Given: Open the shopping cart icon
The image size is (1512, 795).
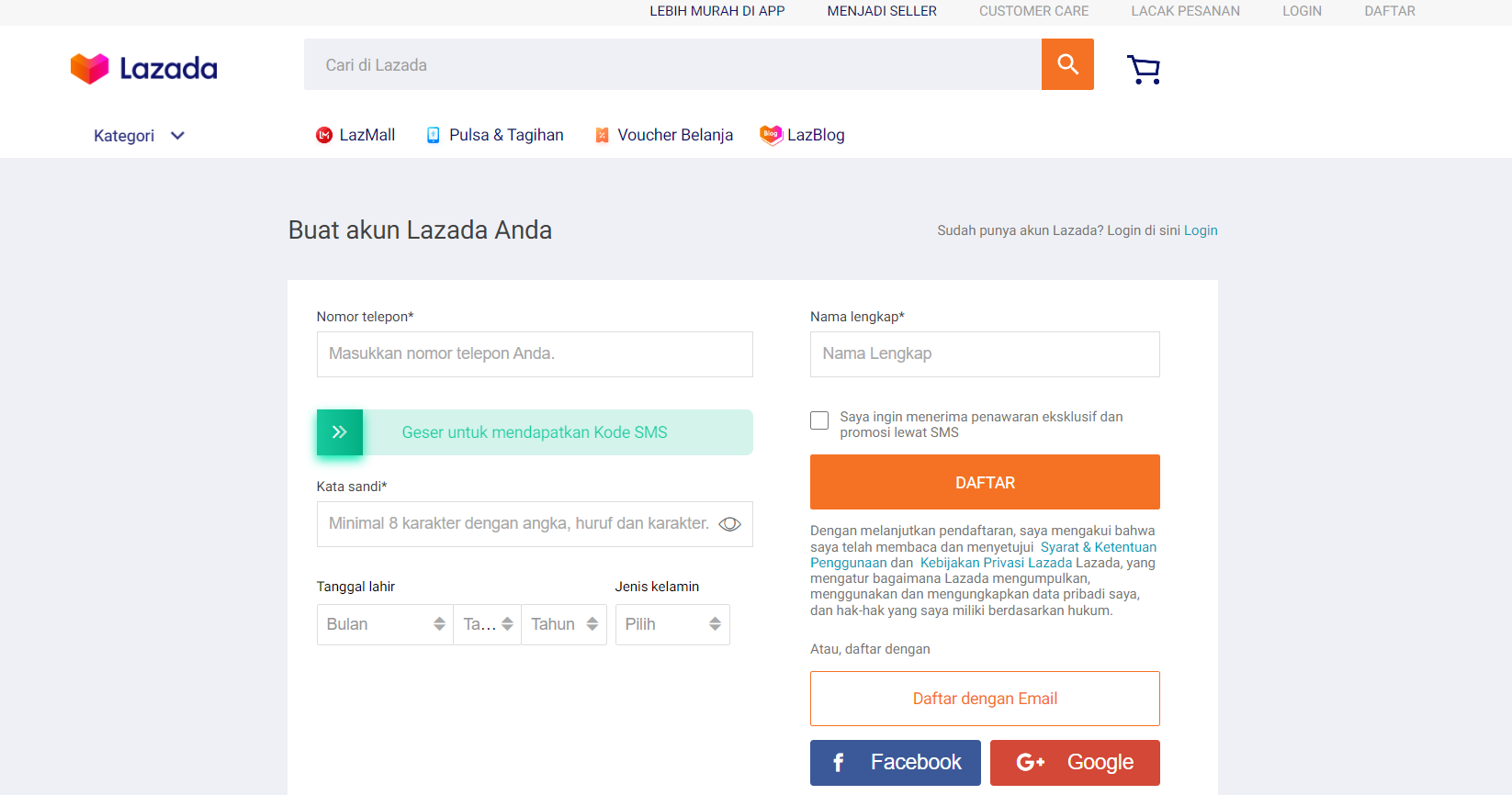Looking at the screenshot, I should point(1144,69).
